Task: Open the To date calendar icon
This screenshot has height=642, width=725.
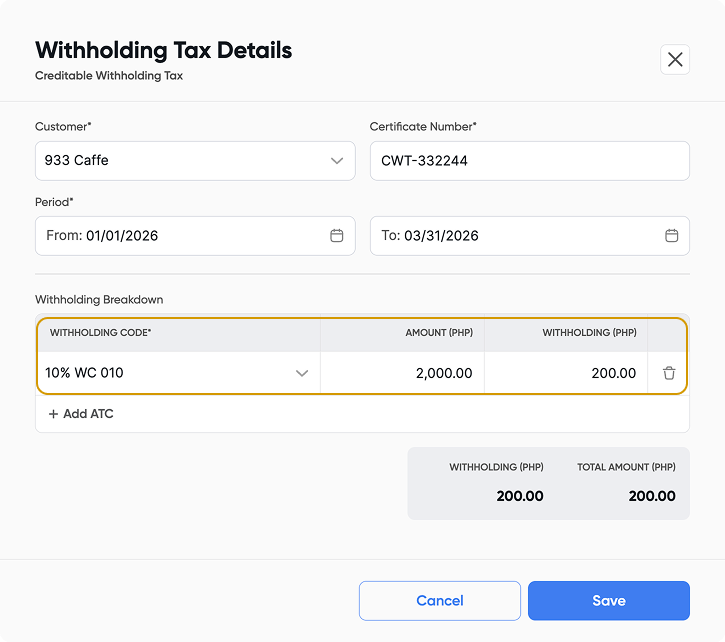Action: click(x=672, y=236)
